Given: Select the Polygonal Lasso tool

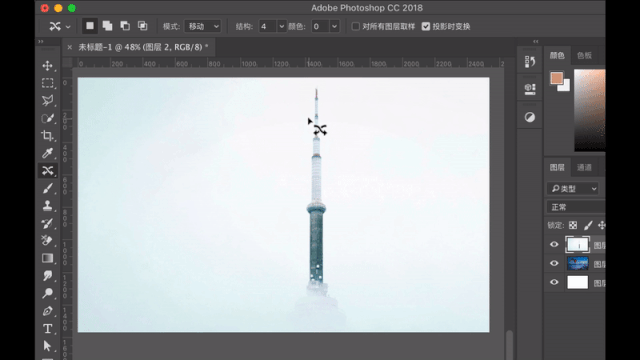Looking at the screenshot, I should [47, 100].
